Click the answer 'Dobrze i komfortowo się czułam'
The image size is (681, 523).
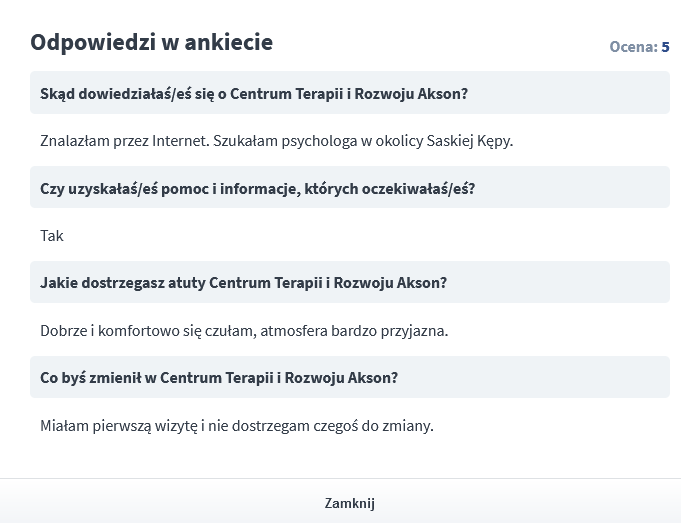pyautogui.click(x=244, y=331)
